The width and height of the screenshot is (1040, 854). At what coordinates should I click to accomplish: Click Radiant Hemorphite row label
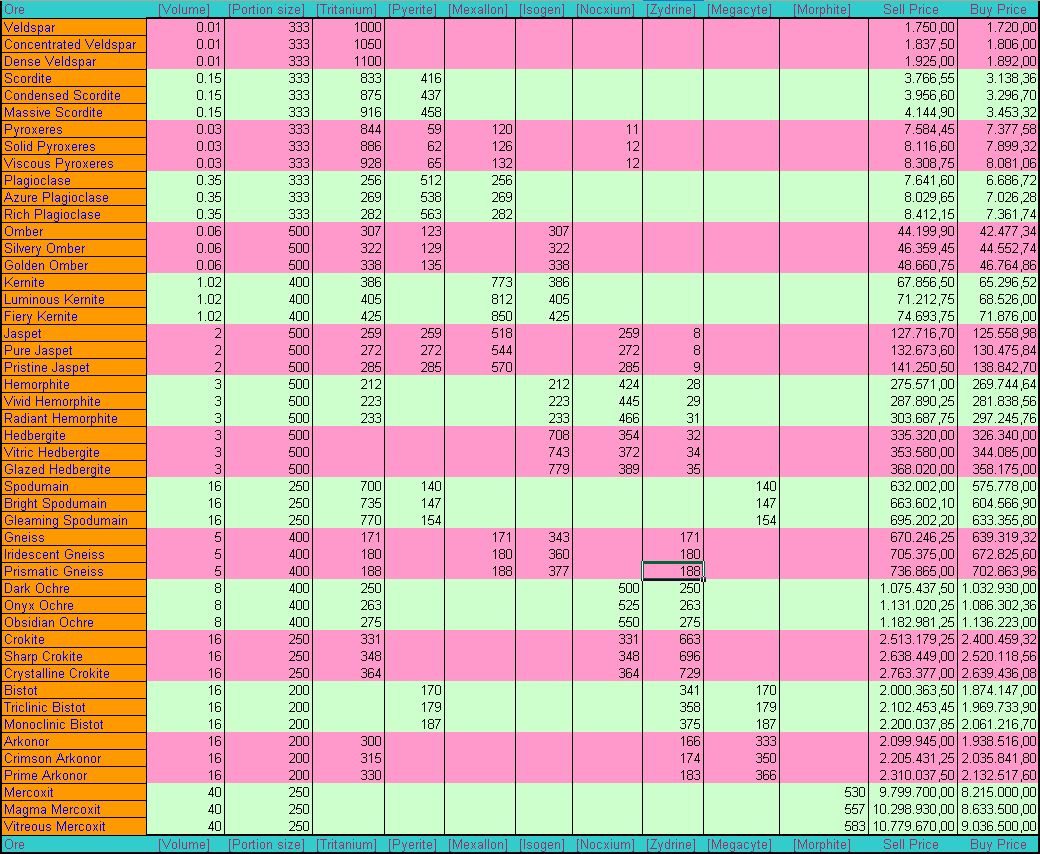coord(73,418)
